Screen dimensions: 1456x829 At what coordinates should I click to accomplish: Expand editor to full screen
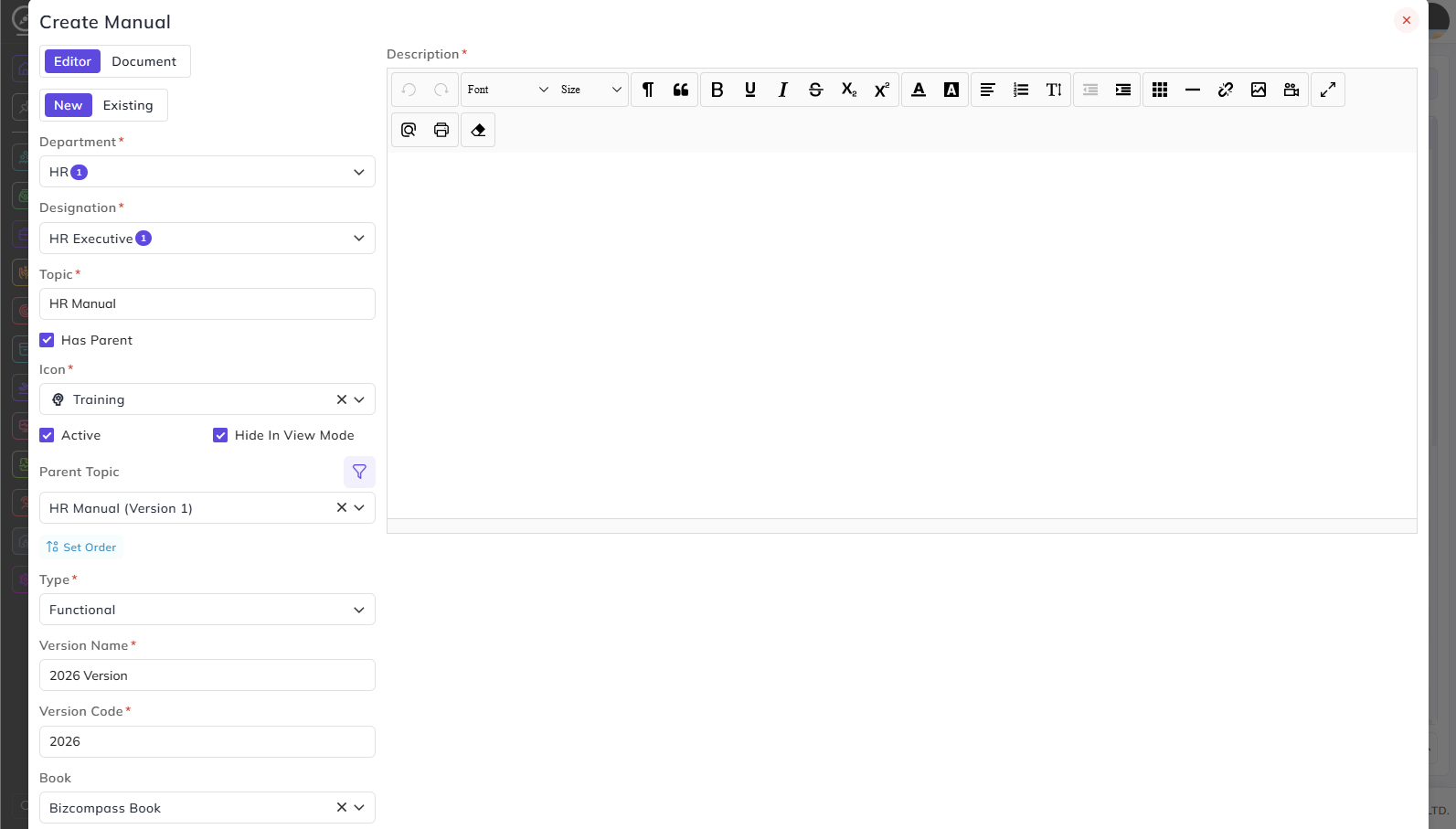[x=1328, y=90]
